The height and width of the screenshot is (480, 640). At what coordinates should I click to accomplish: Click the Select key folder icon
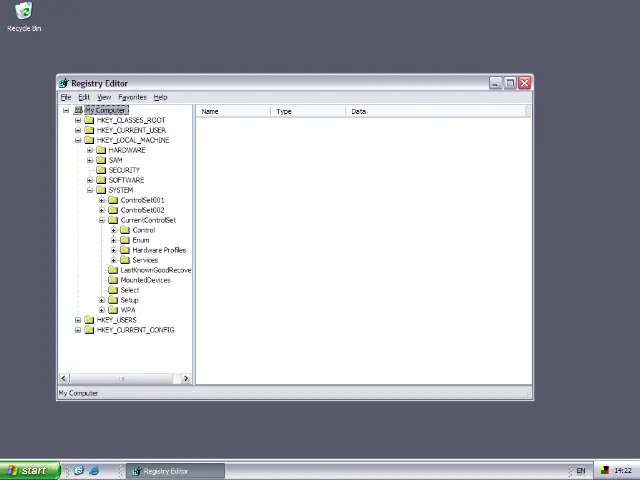[x=113, y=290]
